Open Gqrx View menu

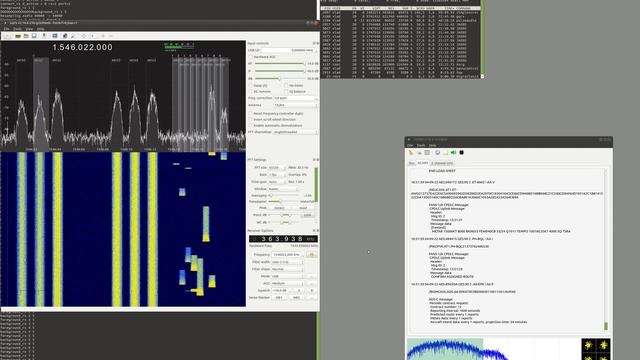29,29
